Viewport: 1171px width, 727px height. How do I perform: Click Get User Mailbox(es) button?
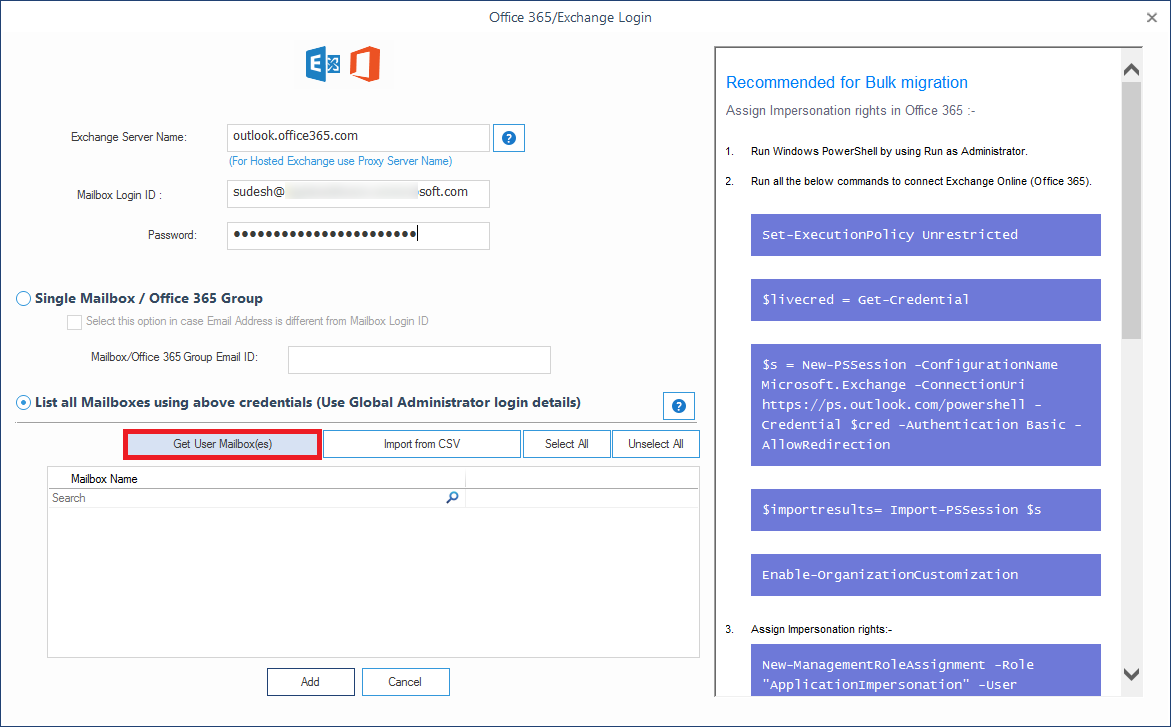tap(223, 444)
